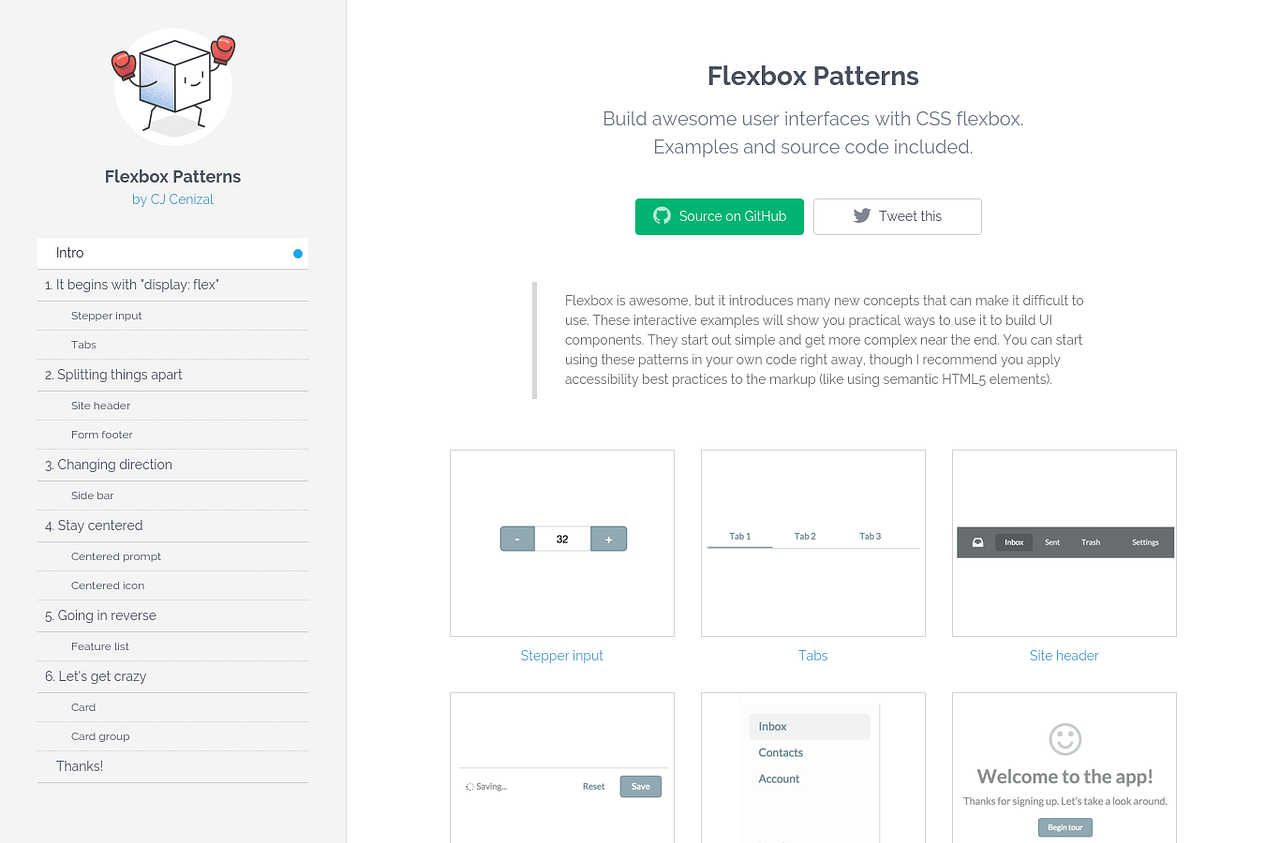The image size is (1280, 843).
Task: Click the smiley face in the Welcome demo
Action: click(x=1064, y=739)
